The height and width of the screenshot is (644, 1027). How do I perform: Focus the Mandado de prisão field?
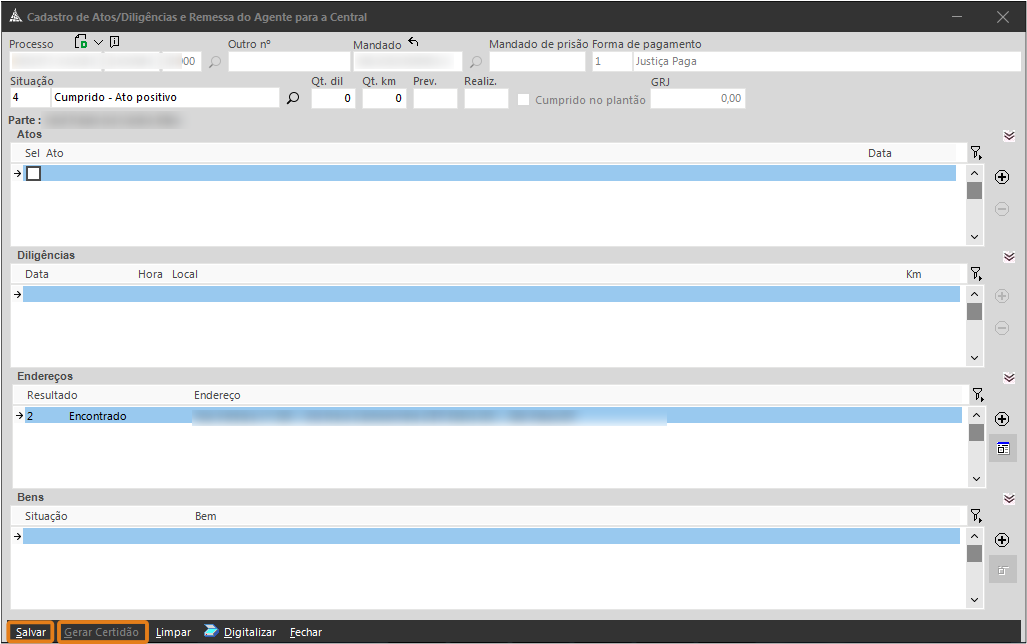[537, 62]
